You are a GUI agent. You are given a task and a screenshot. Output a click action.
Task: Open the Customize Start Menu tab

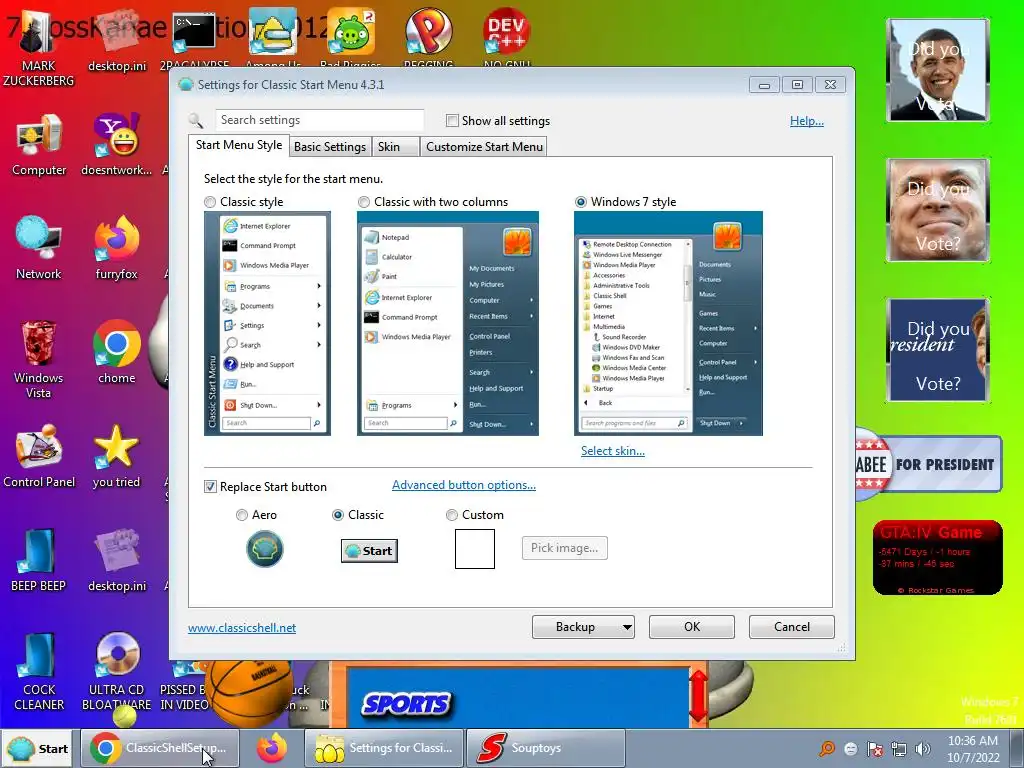tap(485, 146)
